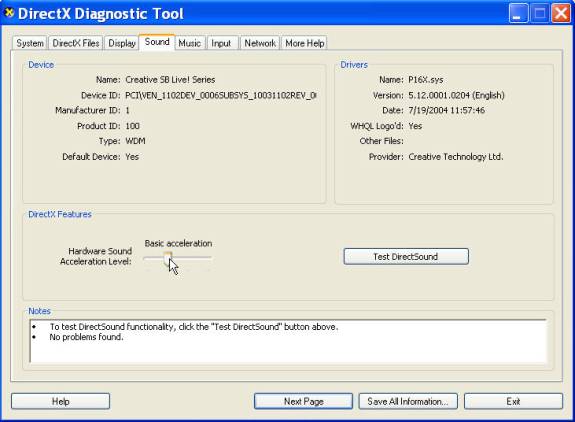Go to the Music tab
The width and height of the screenshot is (575, 422).
(189, 43)
